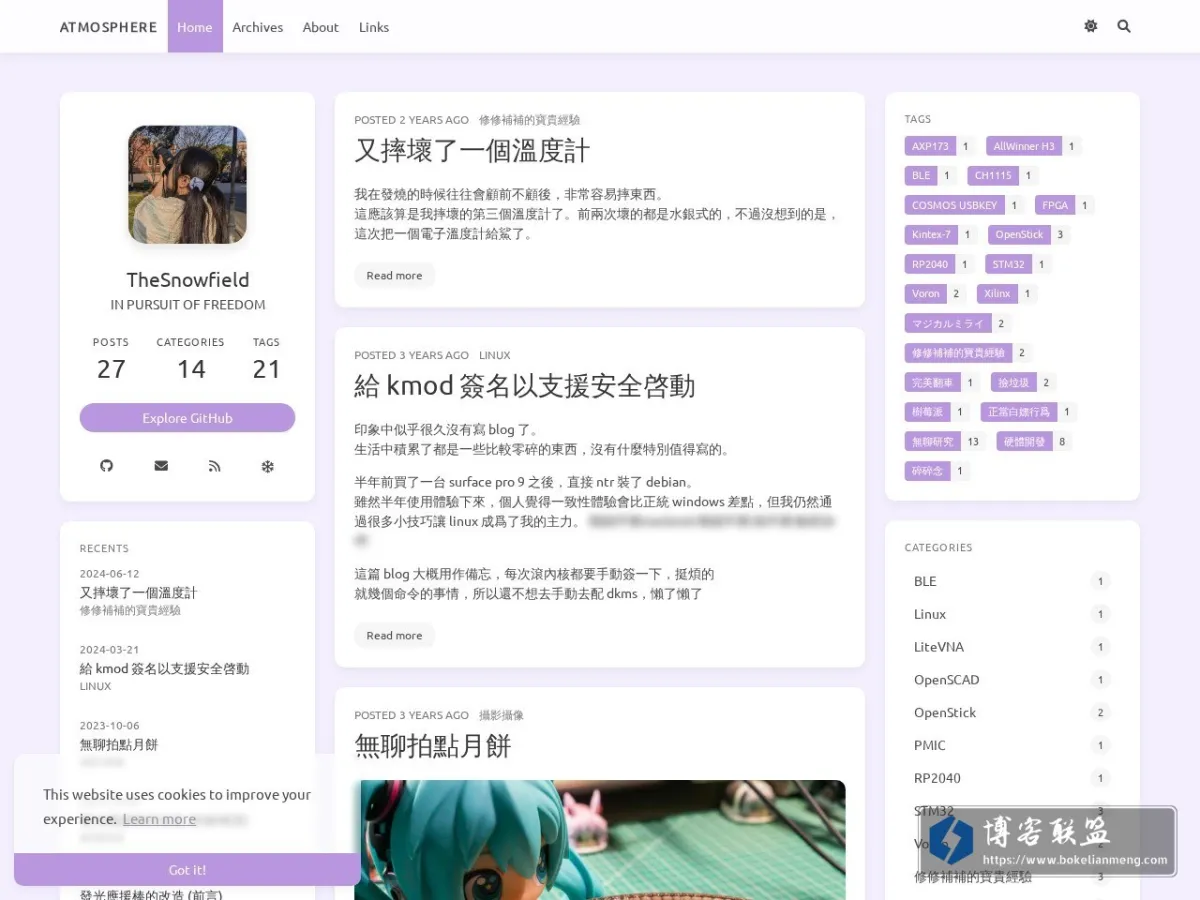Click the snowflake icon in profile card
Screen dimensions: 1200x900
pyautogui.click(x=267, y=466)
